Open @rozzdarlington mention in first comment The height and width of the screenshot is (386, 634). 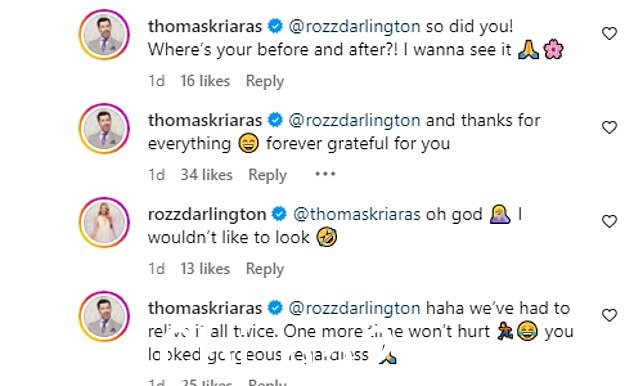click(355, 27)
